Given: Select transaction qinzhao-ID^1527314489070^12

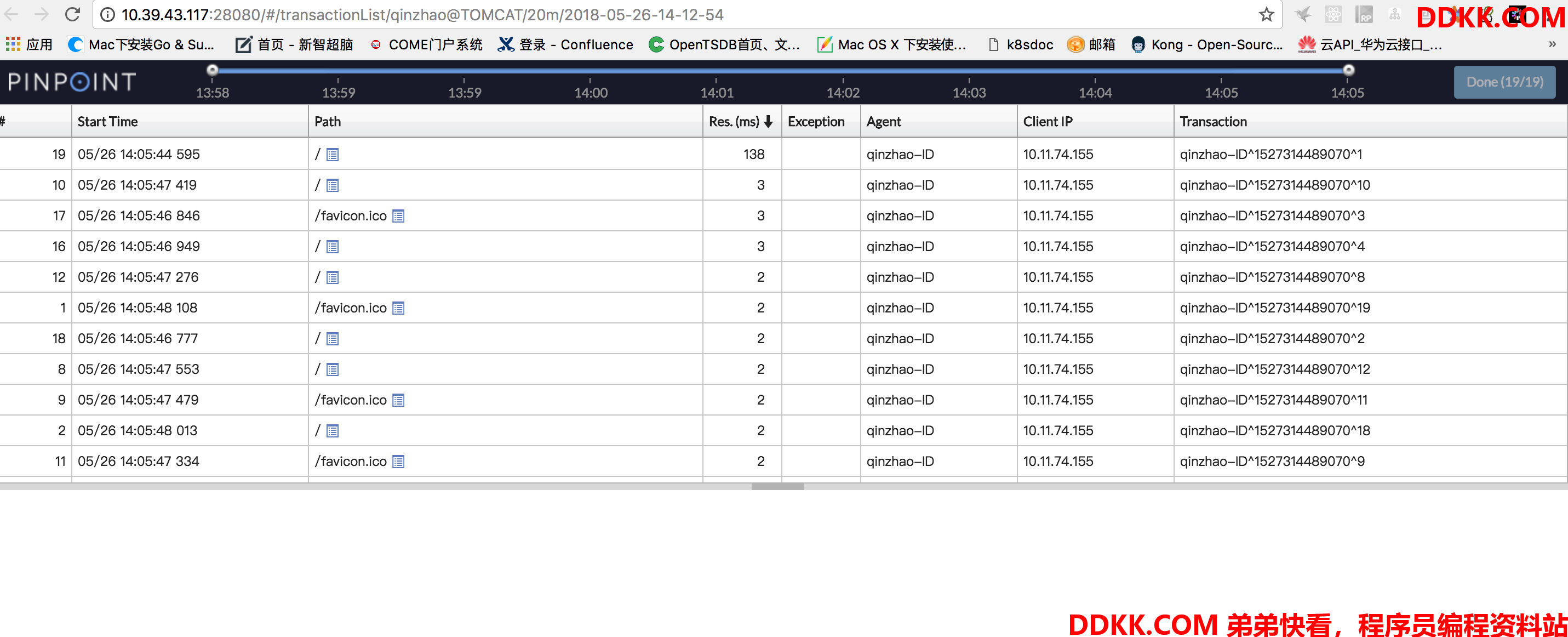Looking at the screenshot, I should tap(1274, 369).
